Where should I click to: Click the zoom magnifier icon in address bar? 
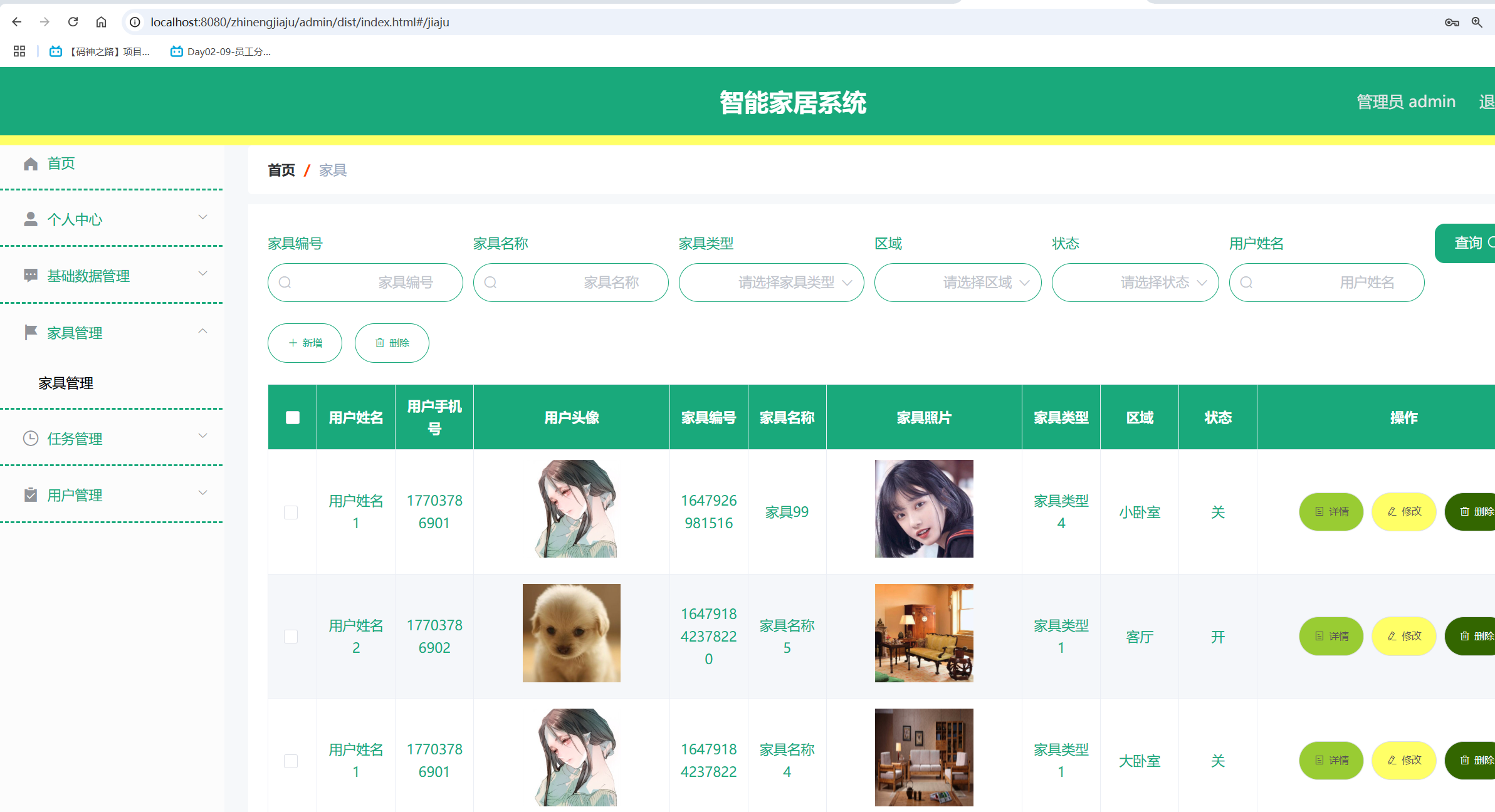tap(1477, 22)
